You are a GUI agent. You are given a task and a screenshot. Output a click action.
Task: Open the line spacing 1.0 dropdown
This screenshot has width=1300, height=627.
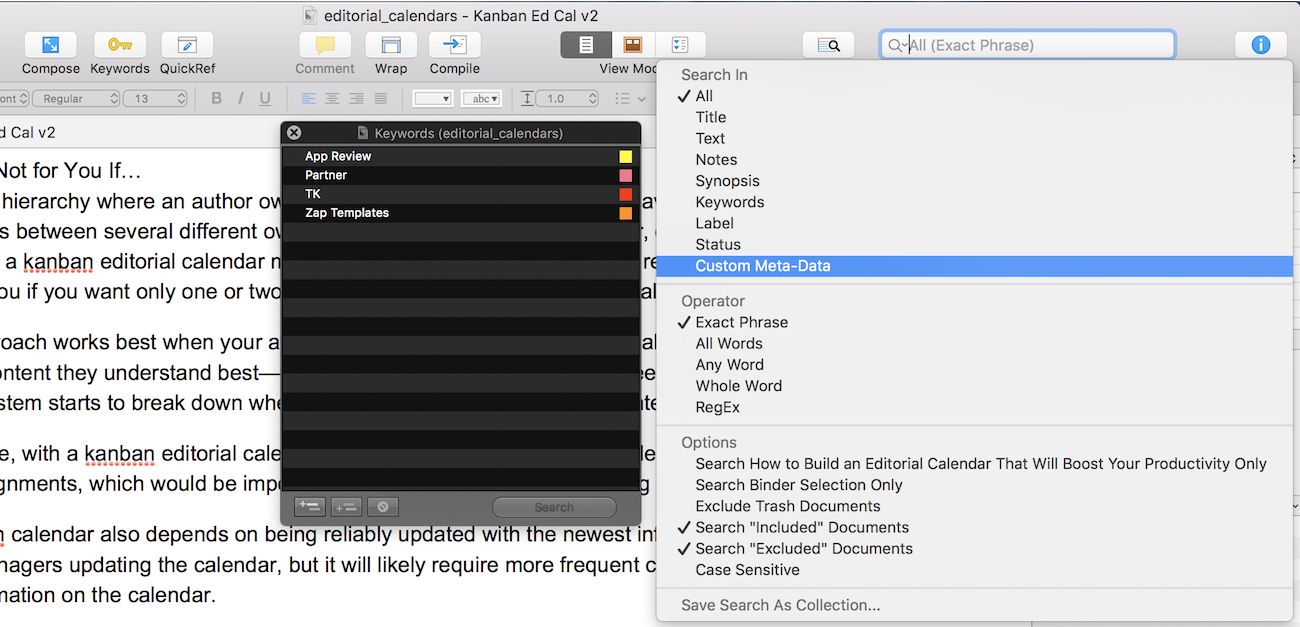(x=568, y=99)
